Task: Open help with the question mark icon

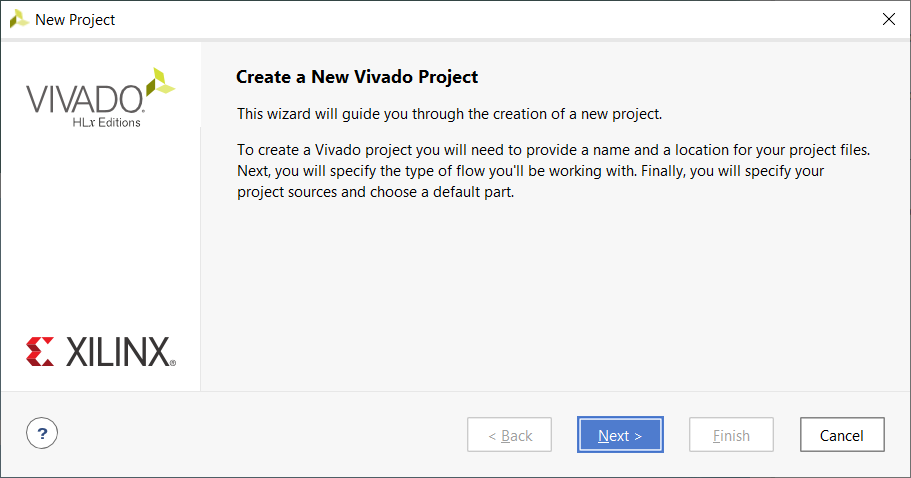Action: 42,433
